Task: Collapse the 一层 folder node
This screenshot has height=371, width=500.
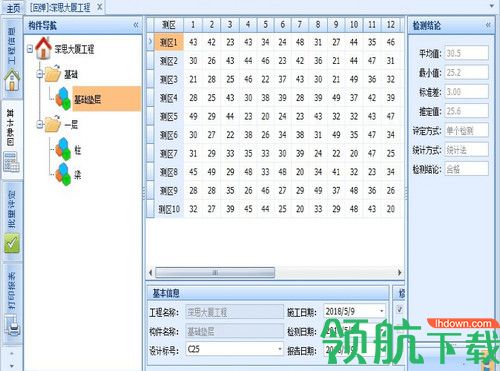Action: pyautogui.click(x=39, y=124)
